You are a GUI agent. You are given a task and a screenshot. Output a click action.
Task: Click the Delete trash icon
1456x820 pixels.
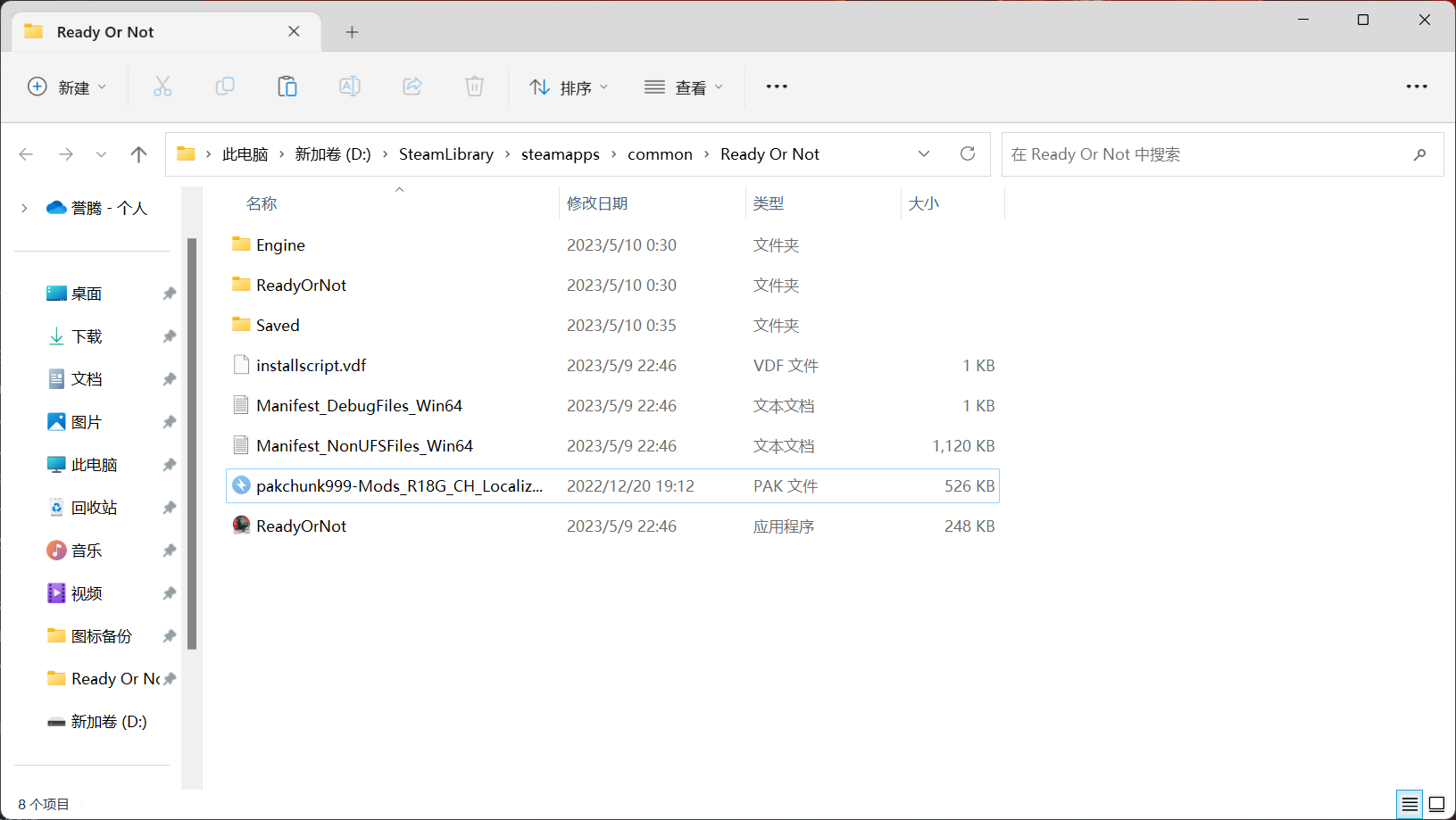tap(475, 87)
